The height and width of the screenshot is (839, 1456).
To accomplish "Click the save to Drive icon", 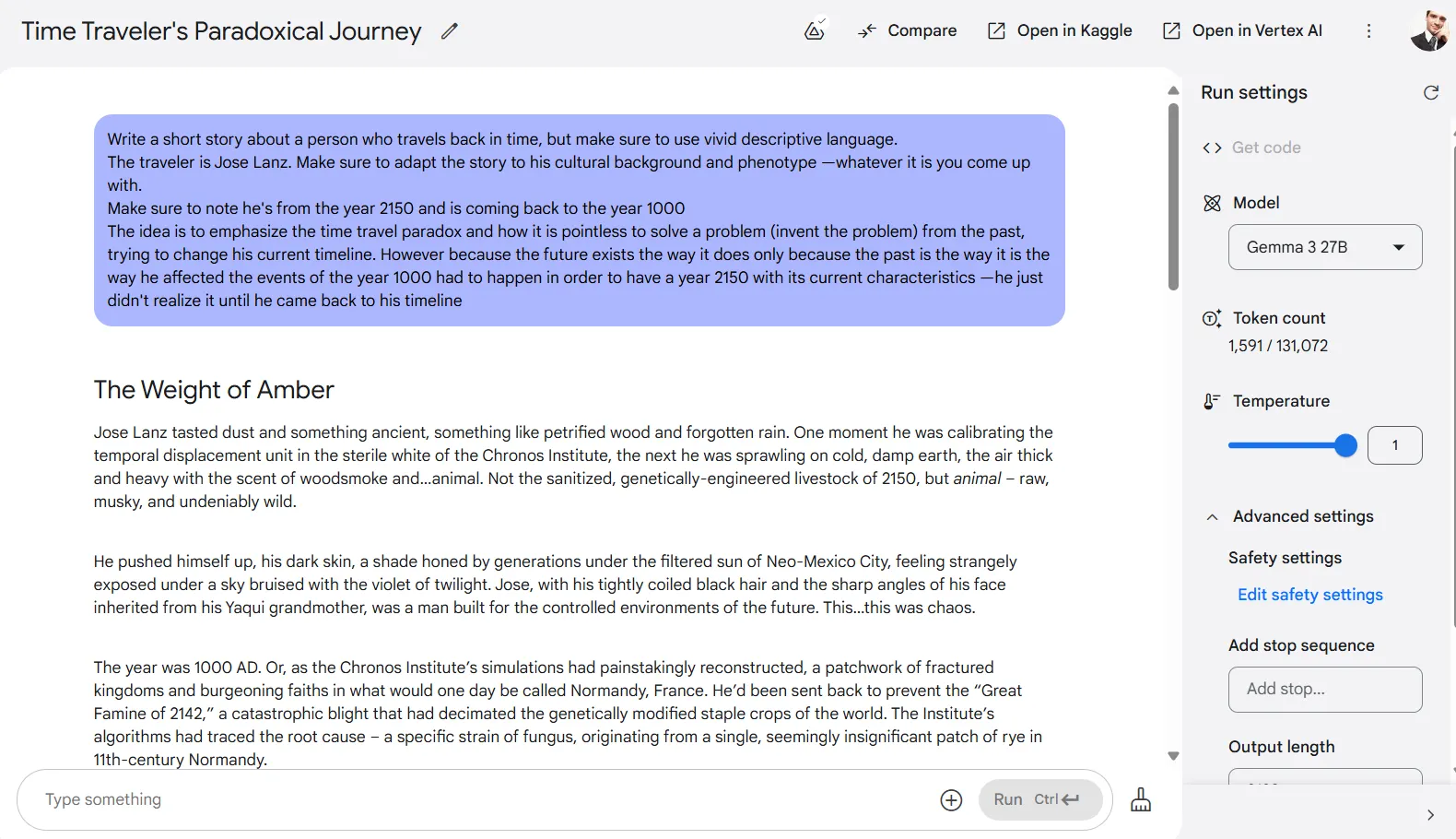I will (815, 31).
